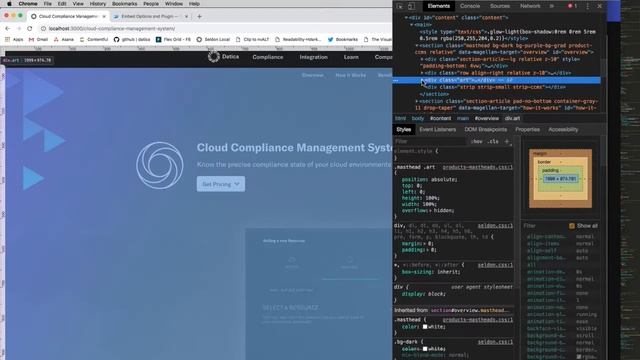Toggle the .hov element state button
The image size is (640, 360).
coord(476,141)
